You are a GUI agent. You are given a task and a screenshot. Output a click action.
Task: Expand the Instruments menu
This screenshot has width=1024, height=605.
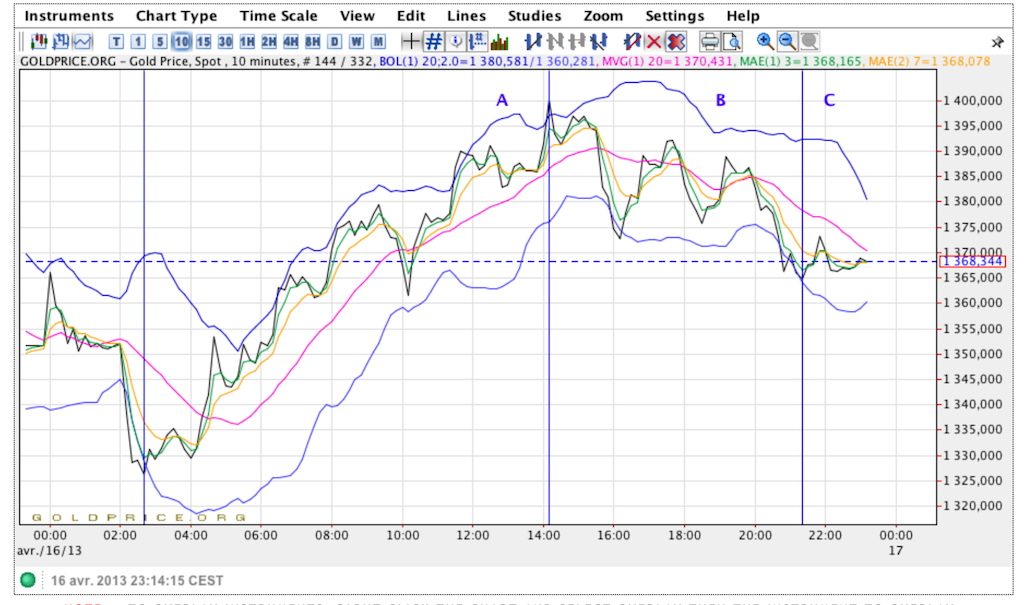tap(69, 16)
